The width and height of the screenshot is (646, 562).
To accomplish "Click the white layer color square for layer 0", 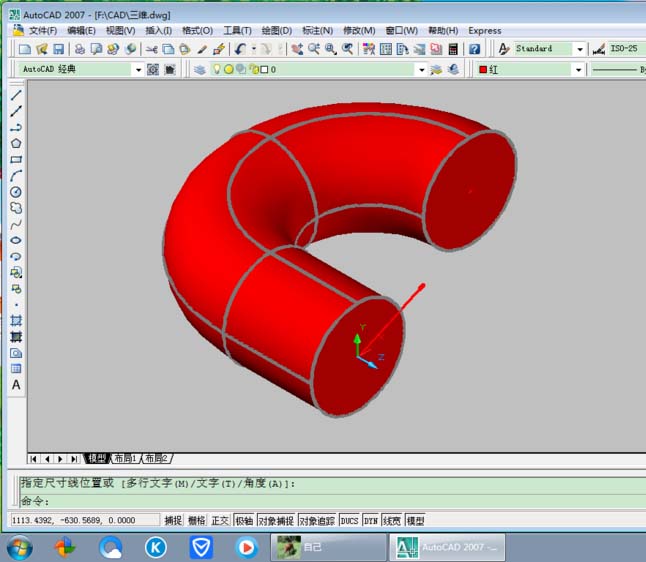I will [264, 70].
